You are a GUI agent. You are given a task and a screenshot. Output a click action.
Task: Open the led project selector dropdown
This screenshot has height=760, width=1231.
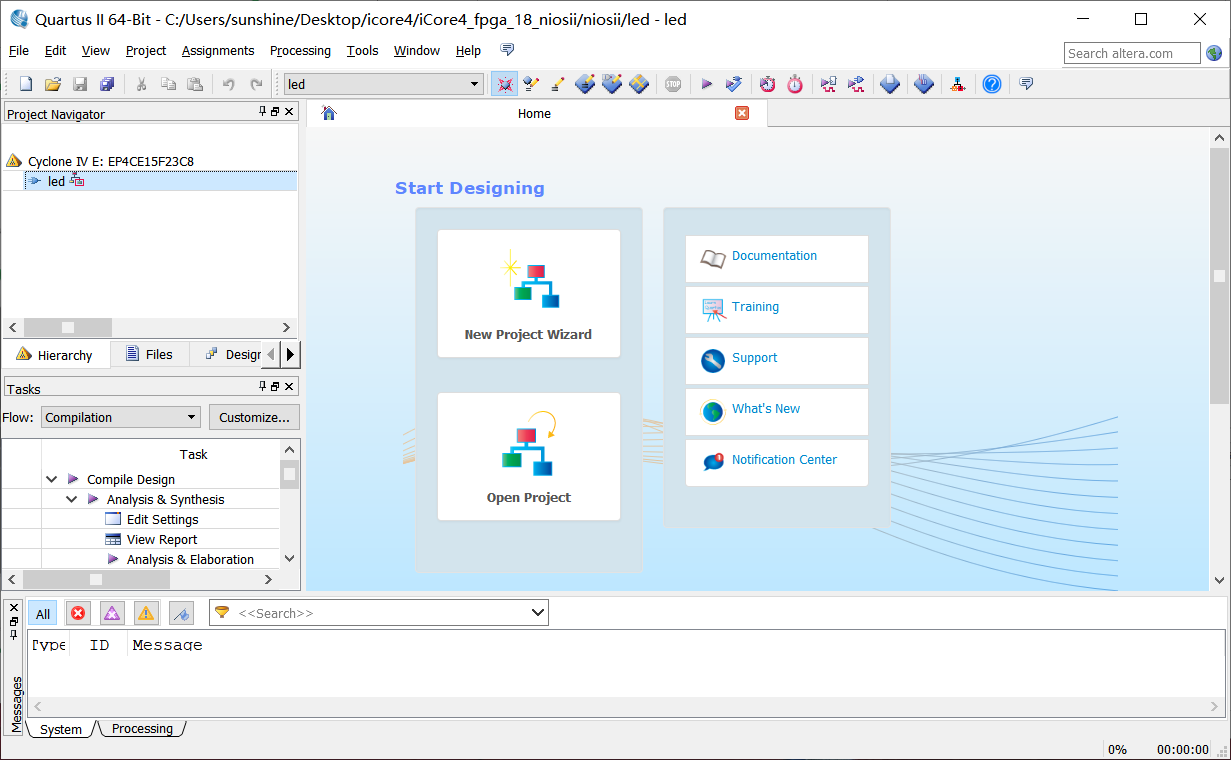tap(384, 84)
